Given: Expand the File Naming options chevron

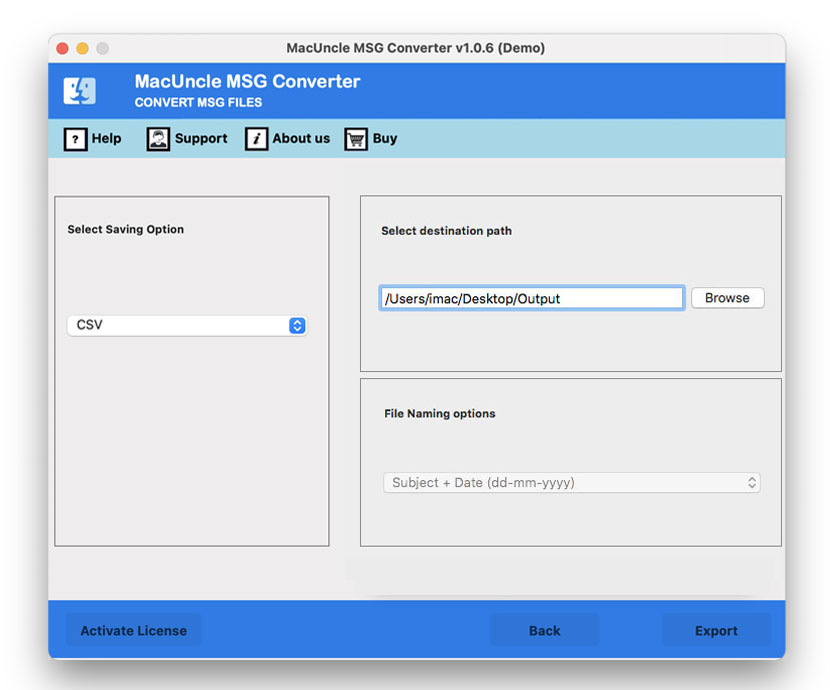Looking at the screenshot, I should click(754, 482).
